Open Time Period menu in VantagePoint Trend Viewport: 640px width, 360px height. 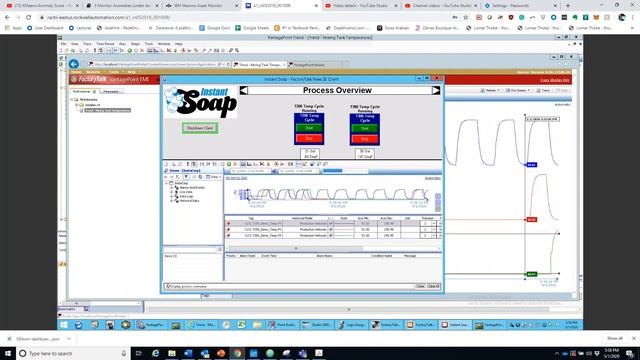(x=105, y=44)
